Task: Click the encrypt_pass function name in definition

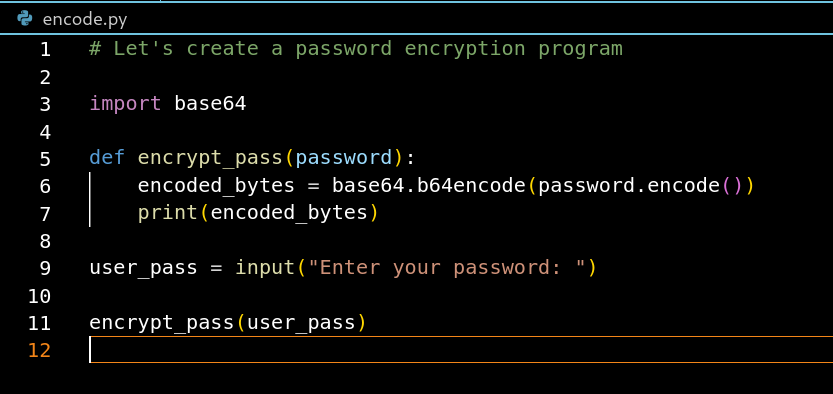Action: [x=210, y=158]
